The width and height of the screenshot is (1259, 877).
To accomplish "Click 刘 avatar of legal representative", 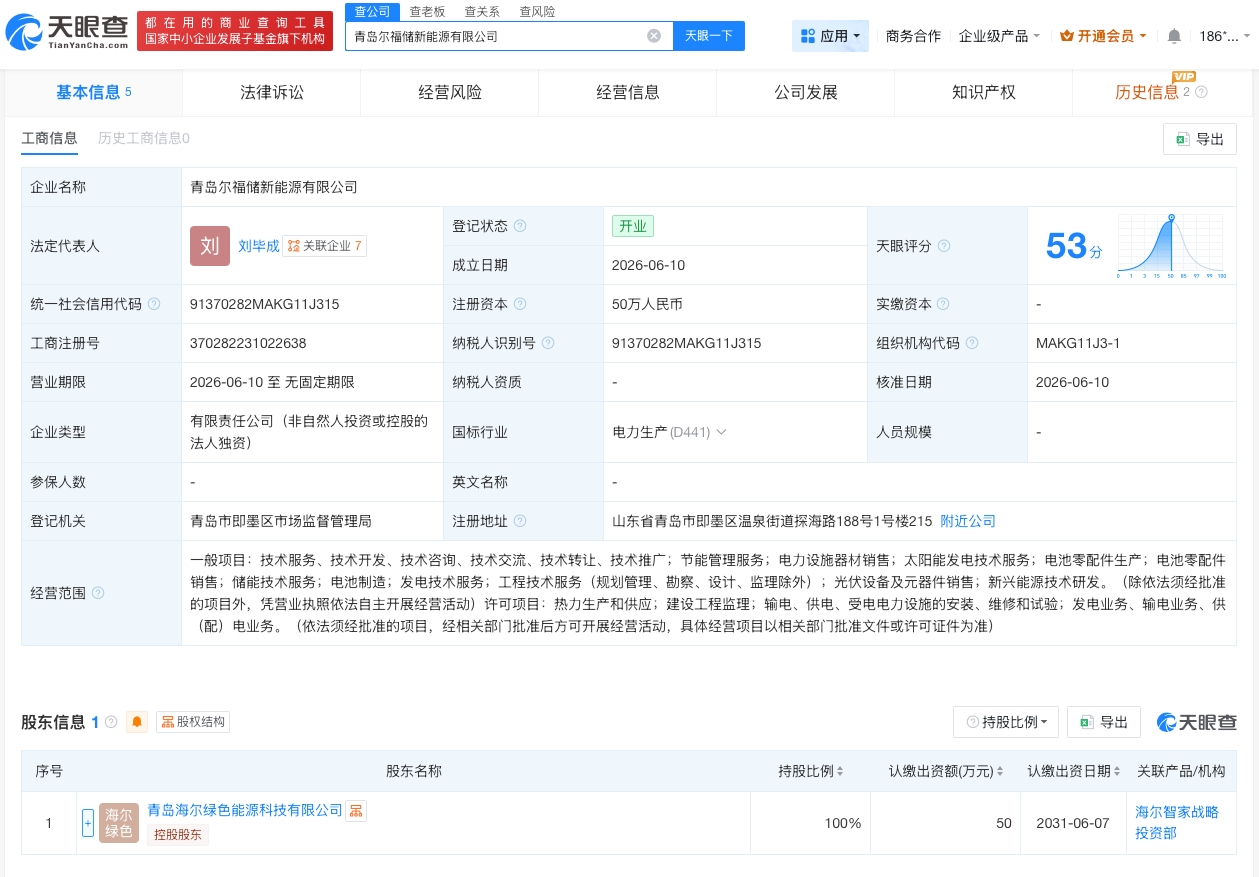I will click(x=210, y=246).
